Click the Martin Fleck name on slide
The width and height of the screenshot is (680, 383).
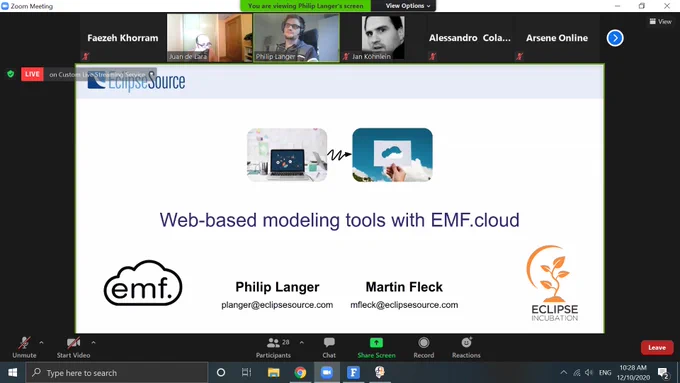point(404,287)
